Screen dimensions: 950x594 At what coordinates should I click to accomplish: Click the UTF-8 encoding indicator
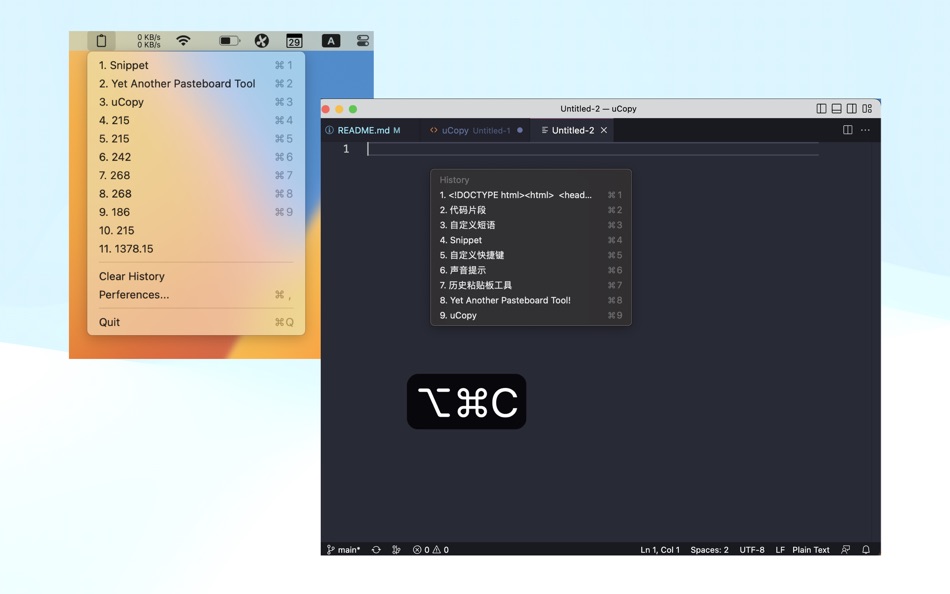[x=752, y=550]
